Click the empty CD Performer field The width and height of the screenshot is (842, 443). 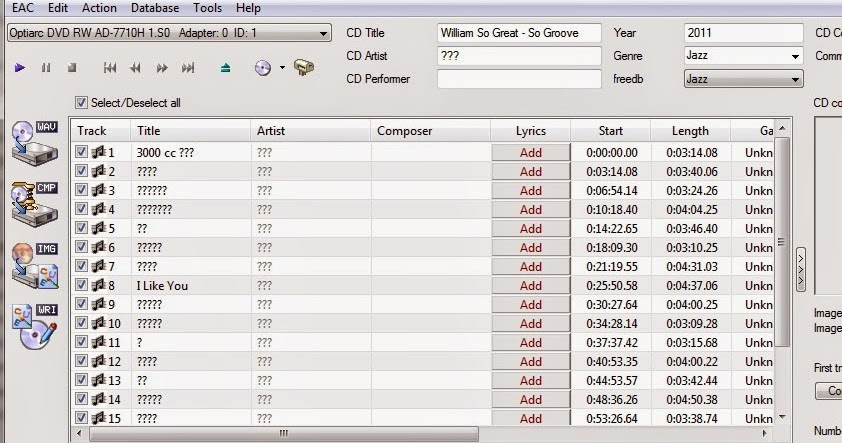click(519, 79)
